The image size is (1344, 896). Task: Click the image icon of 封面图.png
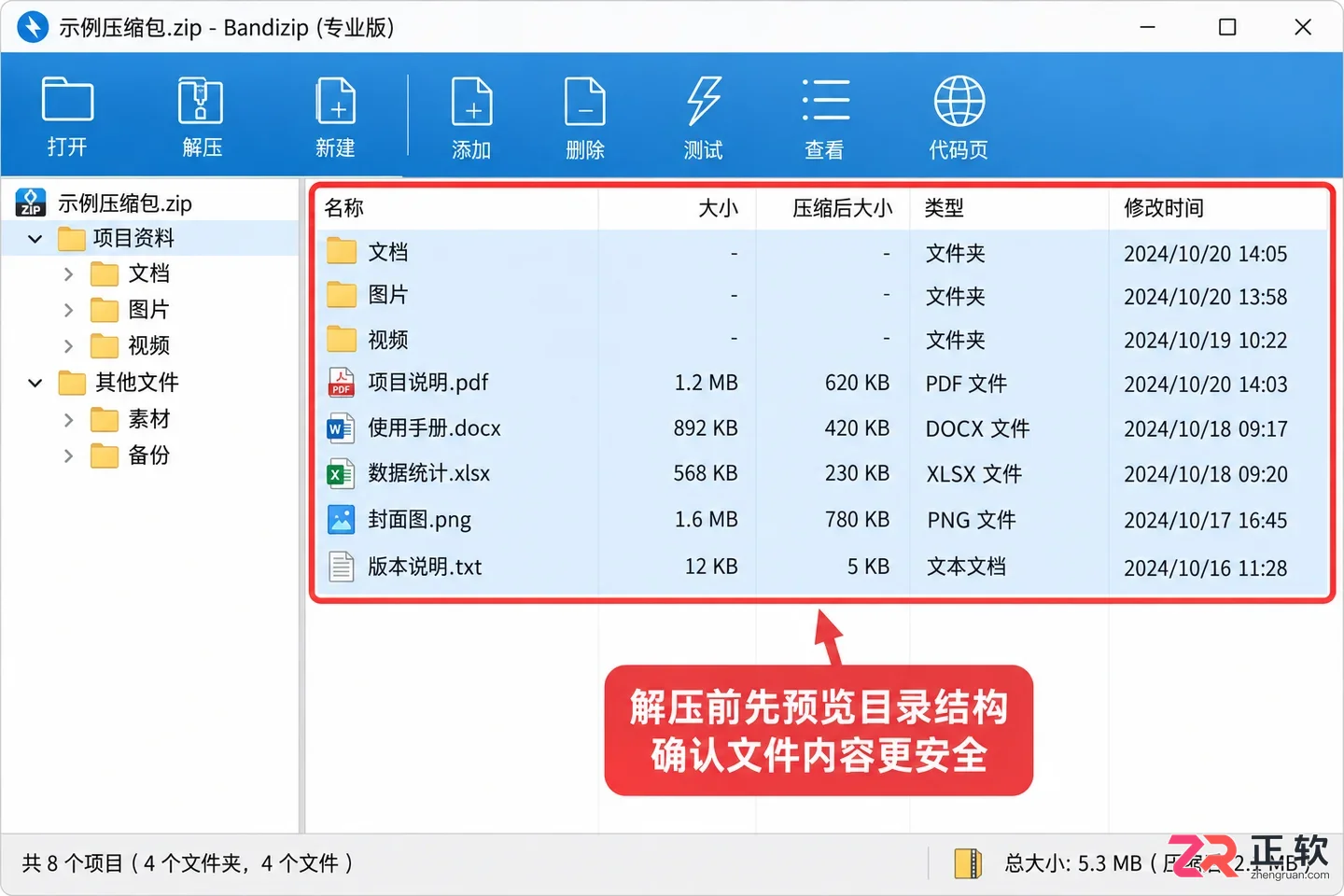[342, 519]
